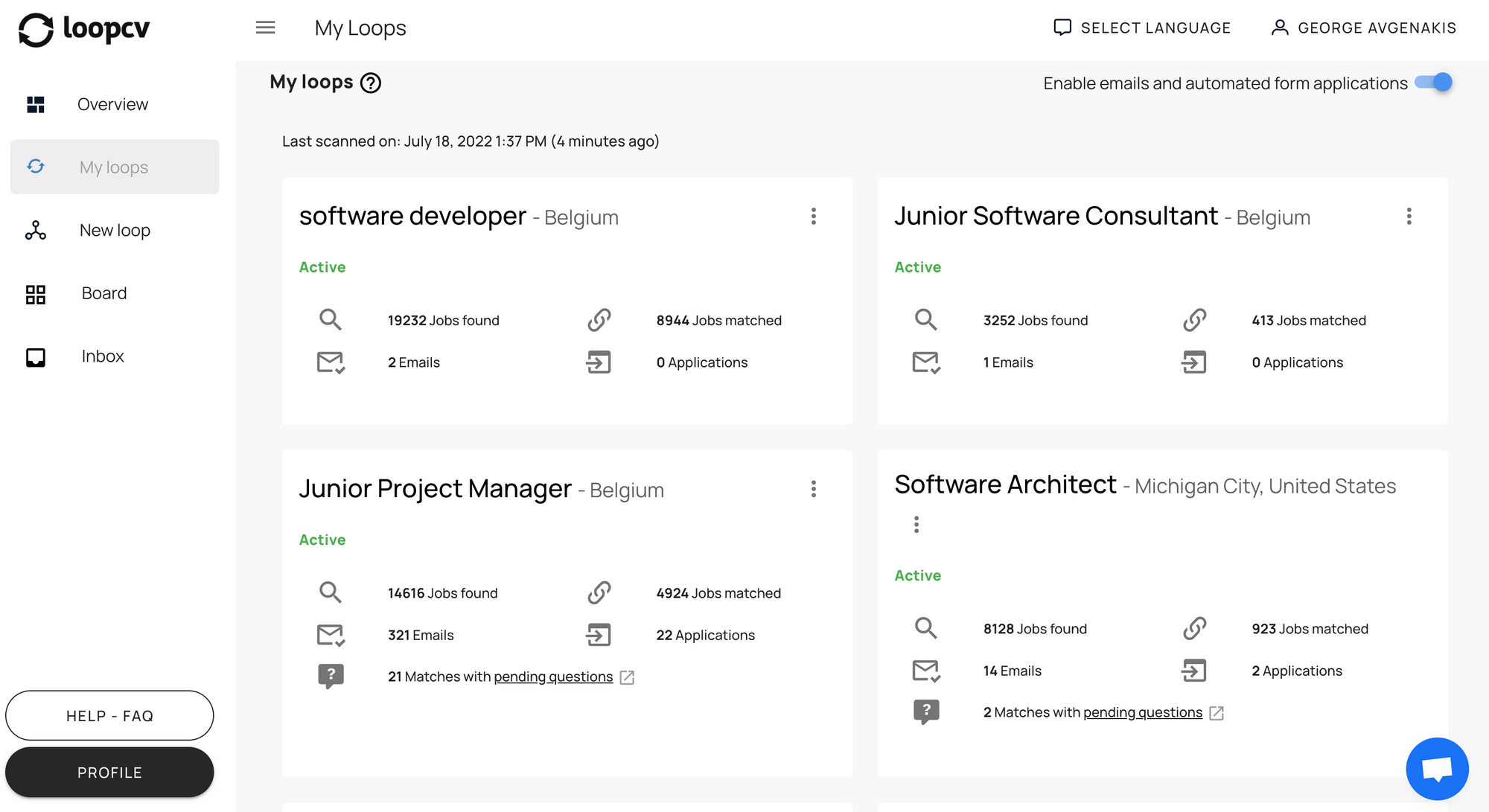Click the My Loops sync icon
Screen dimensions: 1489x812
coord(35,167)
